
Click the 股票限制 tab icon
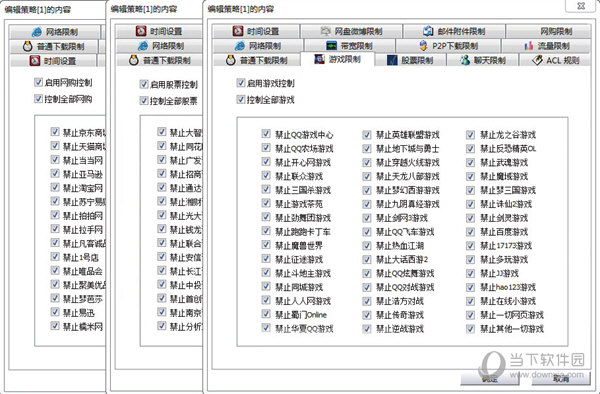tap(392, 60)
